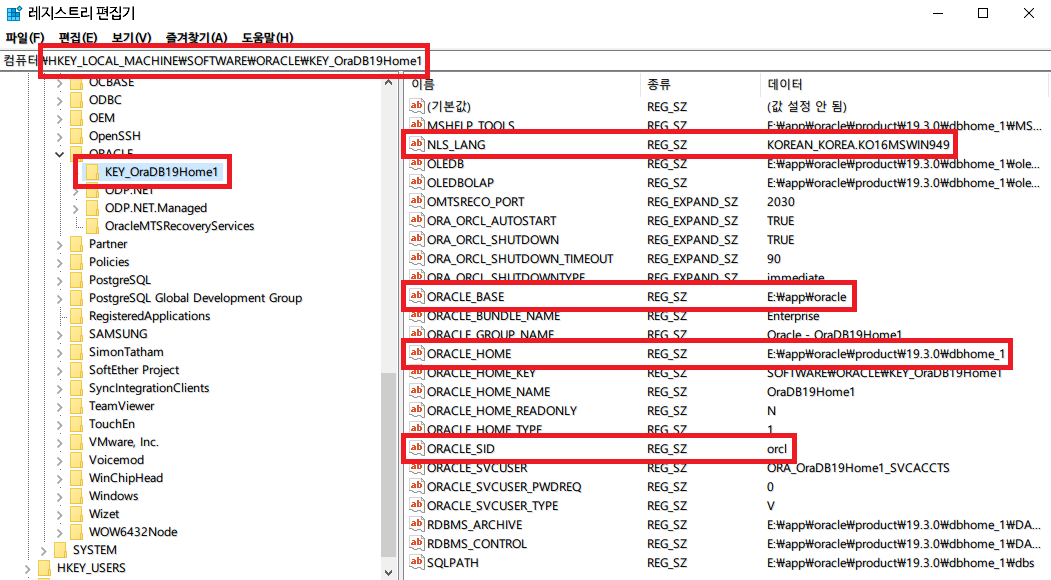This screenshot has width=1051, height=580.
Task: Click the string icon beside SQLPATH
Action: pyautogui.click(x=417, y=563)
